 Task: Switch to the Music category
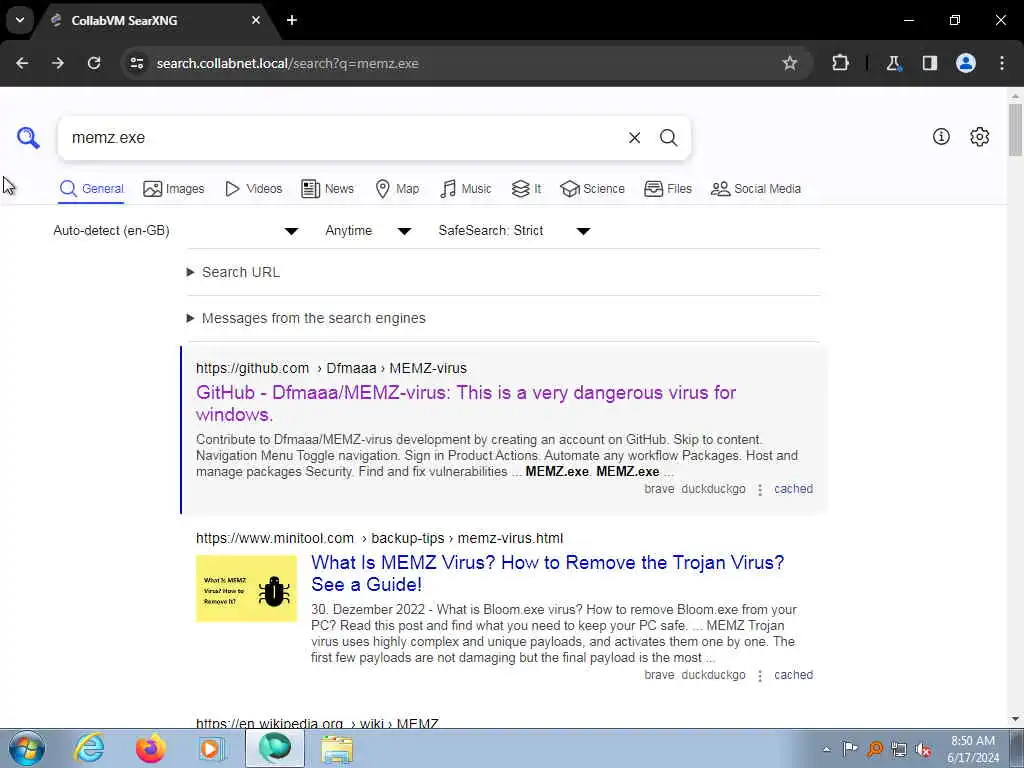pyautogui.click(x=466, y=189)
